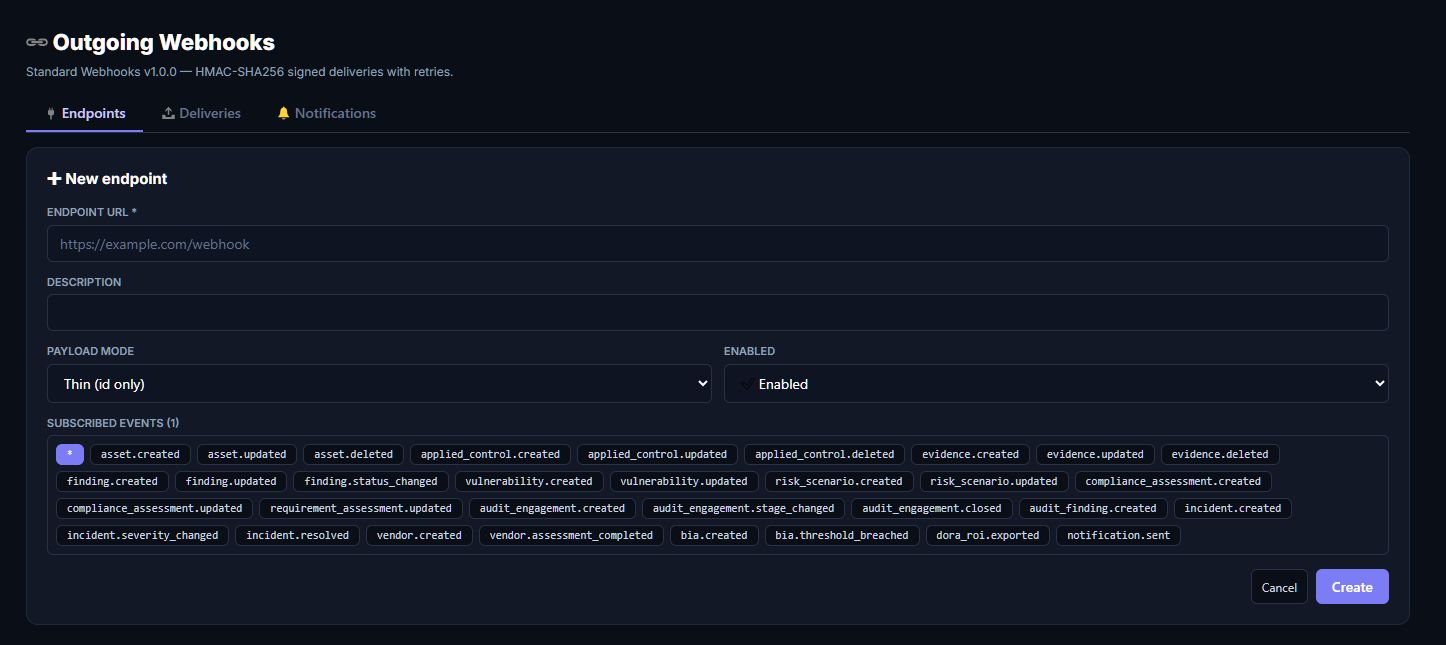Pick the audit_engagement.created chip
Screen dimensions: 1446x645
(x=552, y=508)
